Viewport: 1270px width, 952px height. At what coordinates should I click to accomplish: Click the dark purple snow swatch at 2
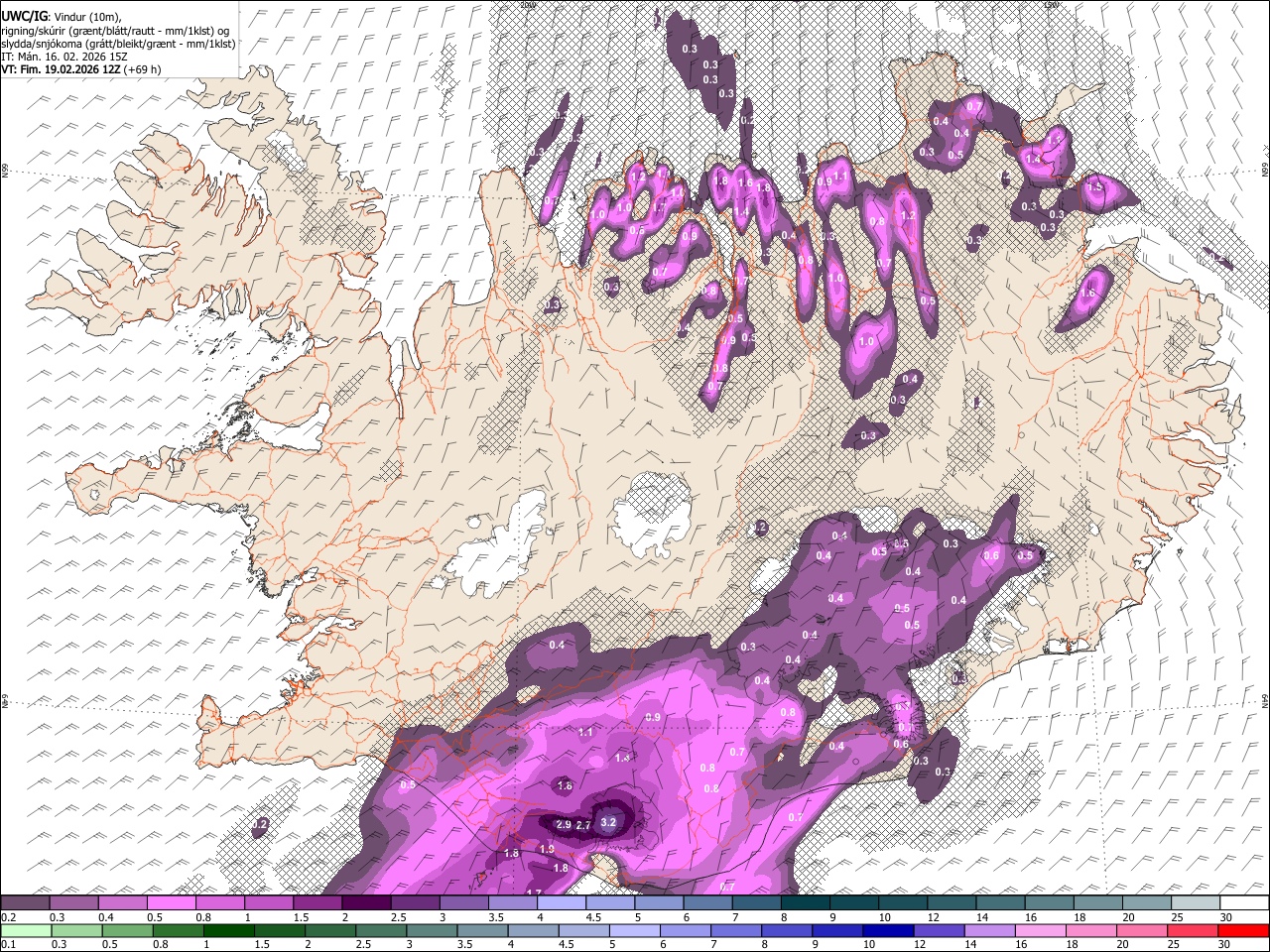[365, 902]
